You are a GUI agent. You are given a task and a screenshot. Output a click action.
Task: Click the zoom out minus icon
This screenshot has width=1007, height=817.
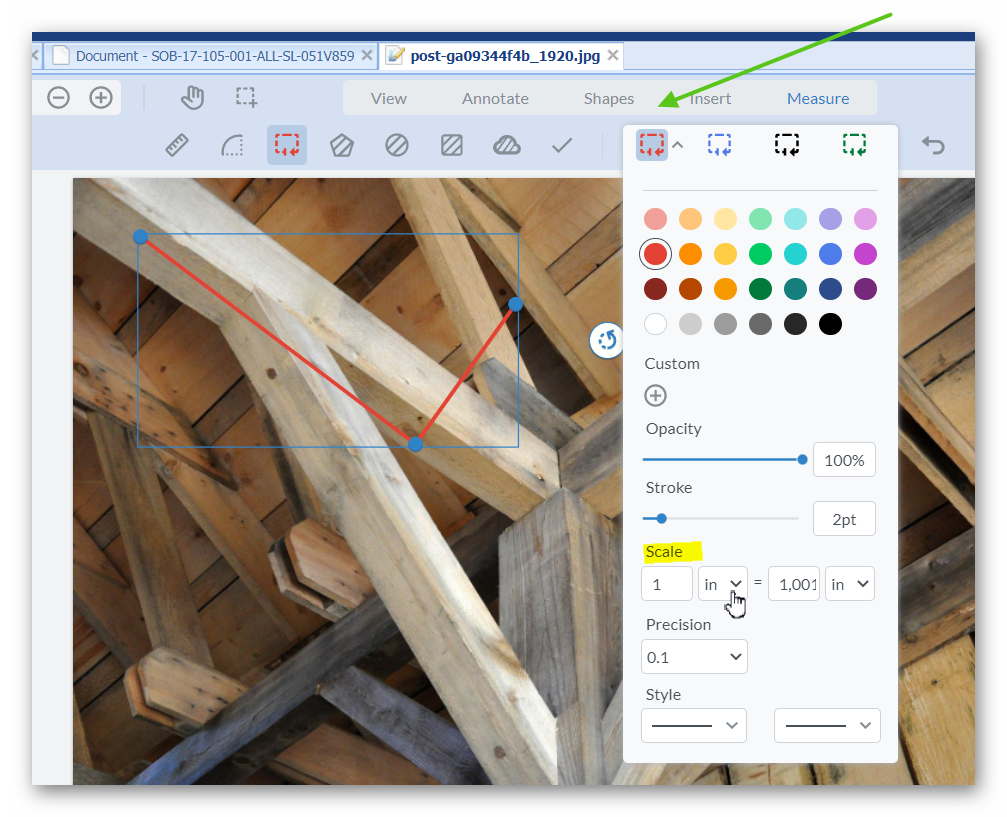click(x=59, y=98)
